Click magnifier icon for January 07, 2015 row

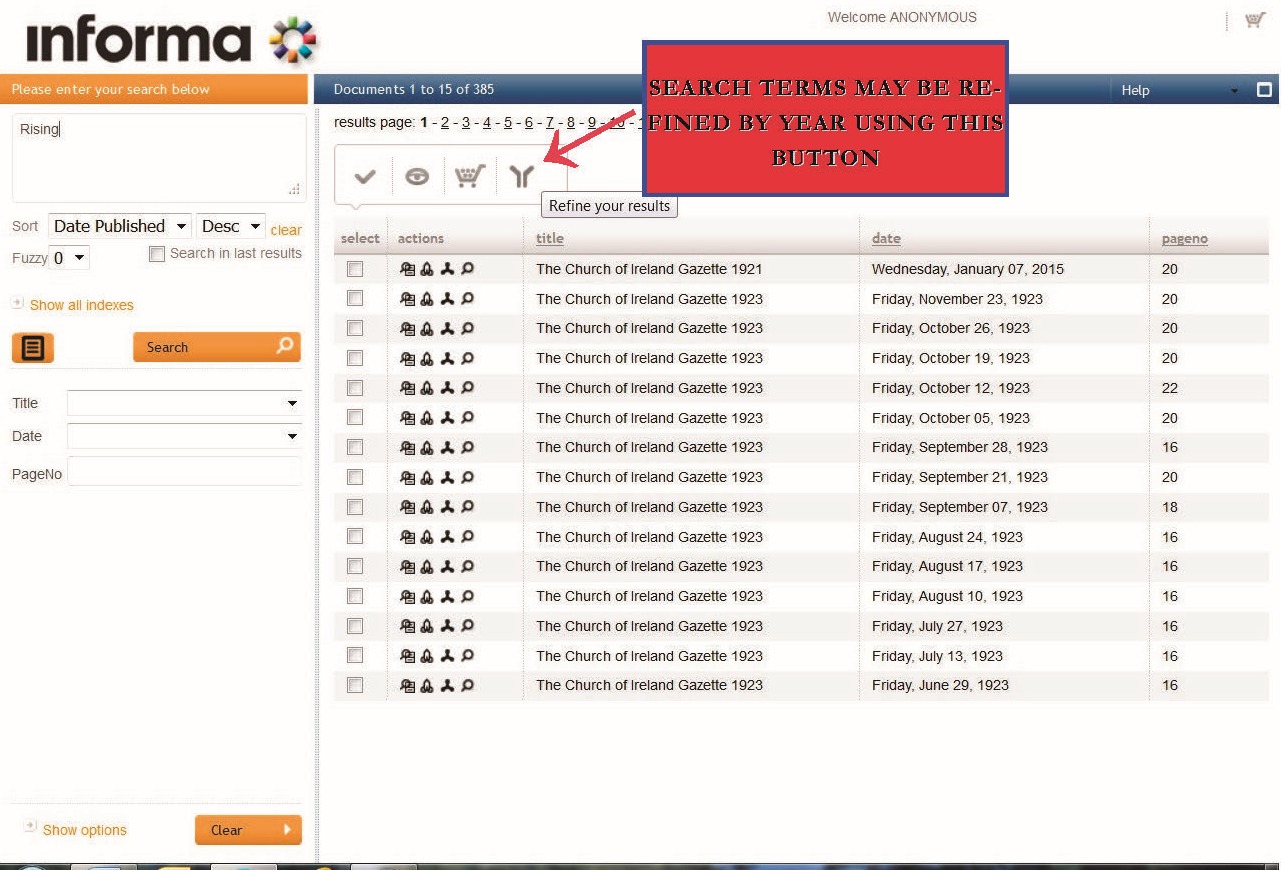pos(467,269)
